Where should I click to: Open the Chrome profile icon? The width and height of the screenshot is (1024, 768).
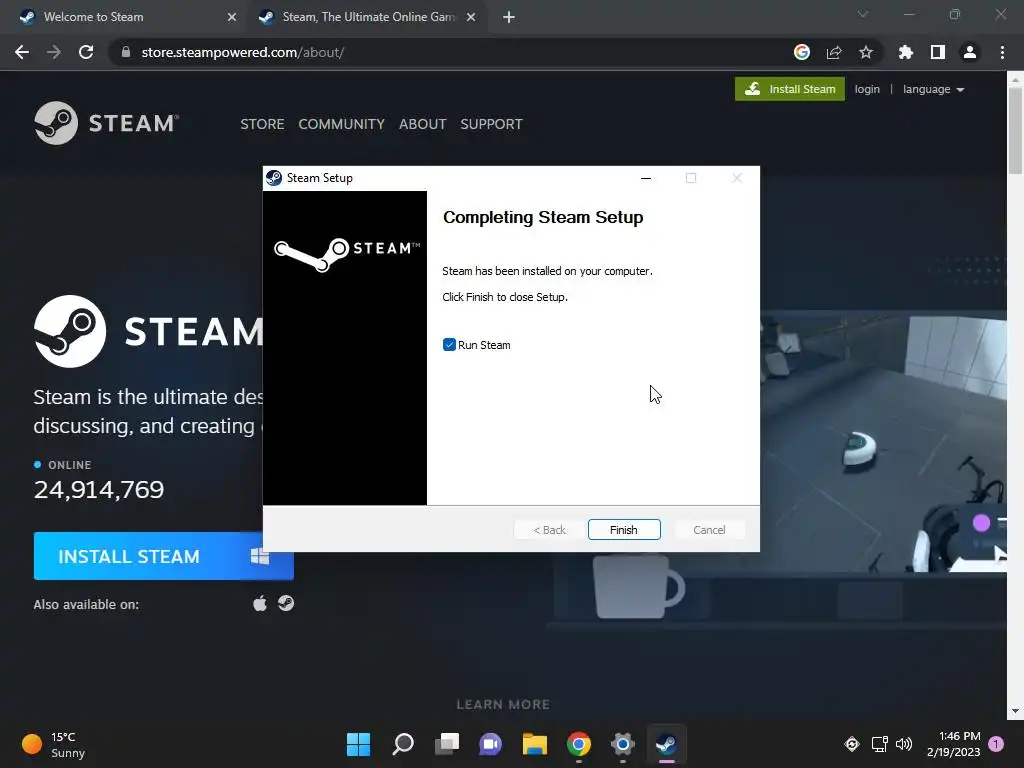tap(970, 52)
